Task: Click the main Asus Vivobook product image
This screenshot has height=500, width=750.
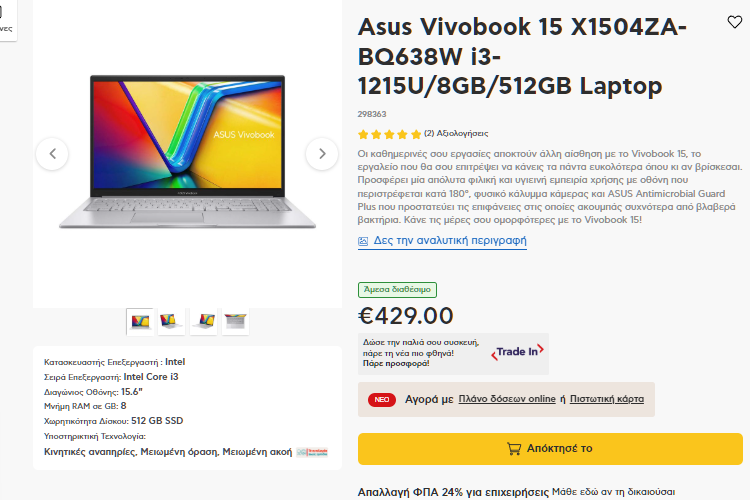Action: click(x=188, y=152)
